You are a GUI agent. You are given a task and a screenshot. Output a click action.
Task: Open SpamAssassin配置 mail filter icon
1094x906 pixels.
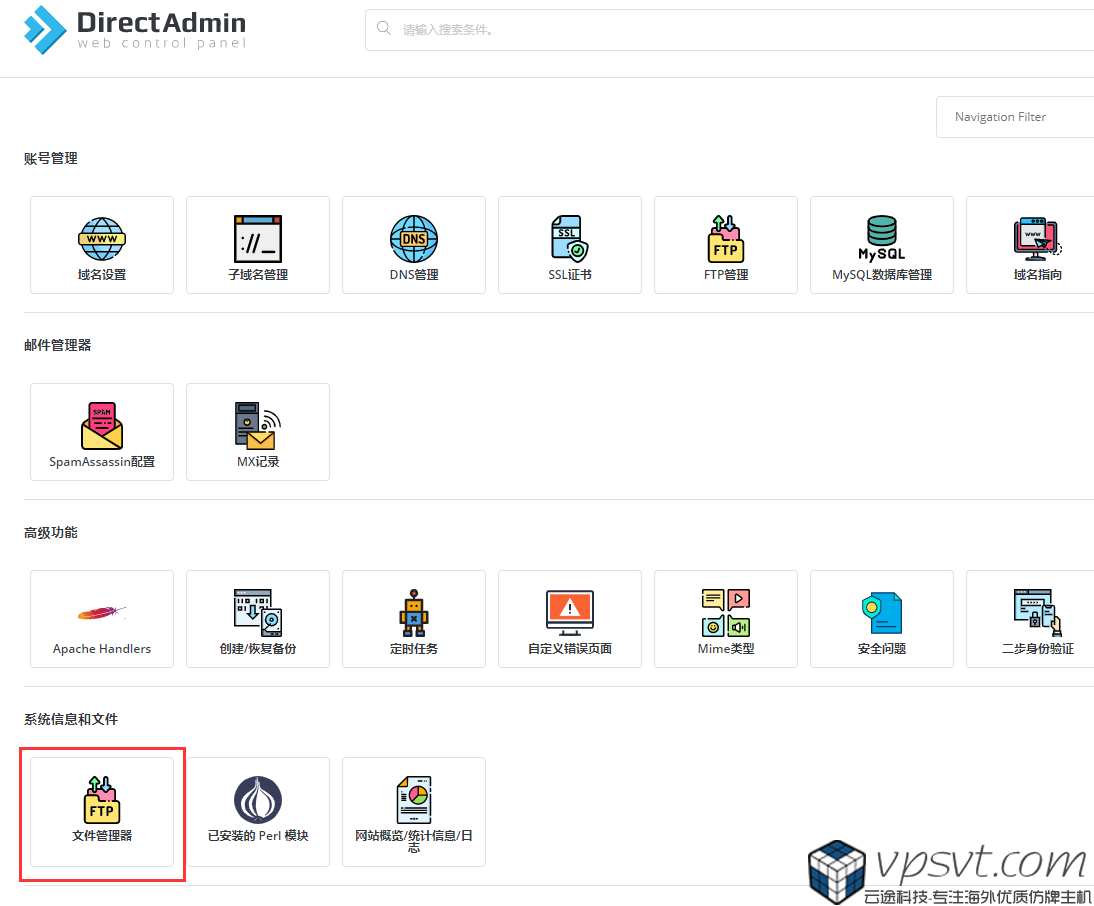[x=102, y=428]
